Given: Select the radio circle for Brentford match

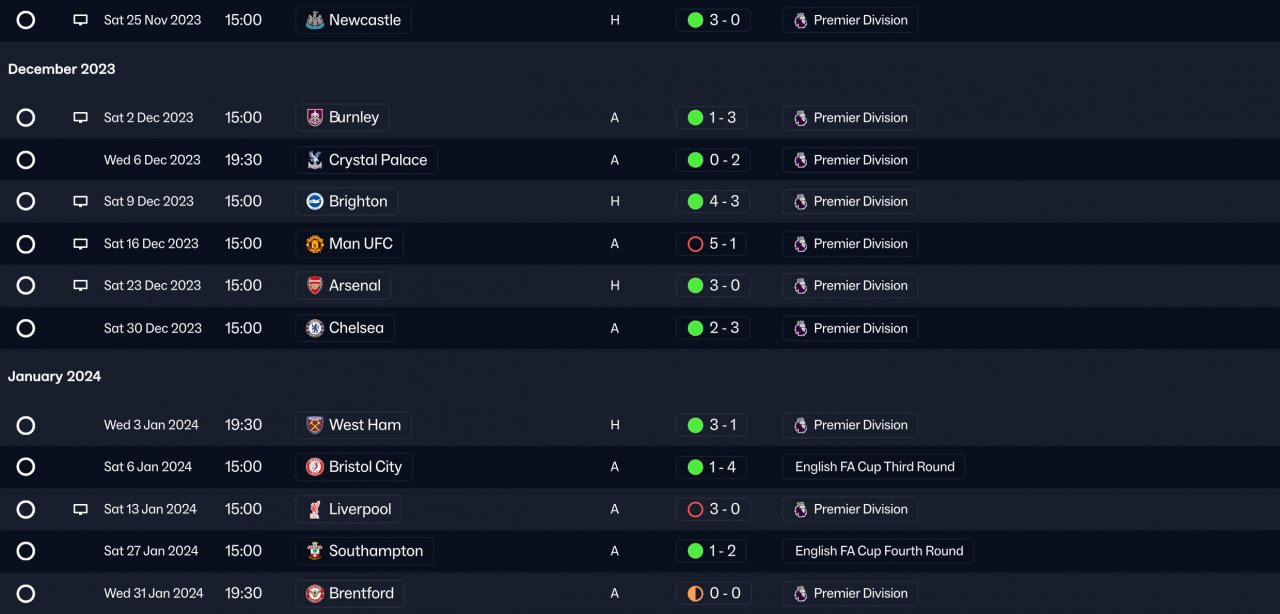Looking at the screenshot, I should click(x=26, y=593).
